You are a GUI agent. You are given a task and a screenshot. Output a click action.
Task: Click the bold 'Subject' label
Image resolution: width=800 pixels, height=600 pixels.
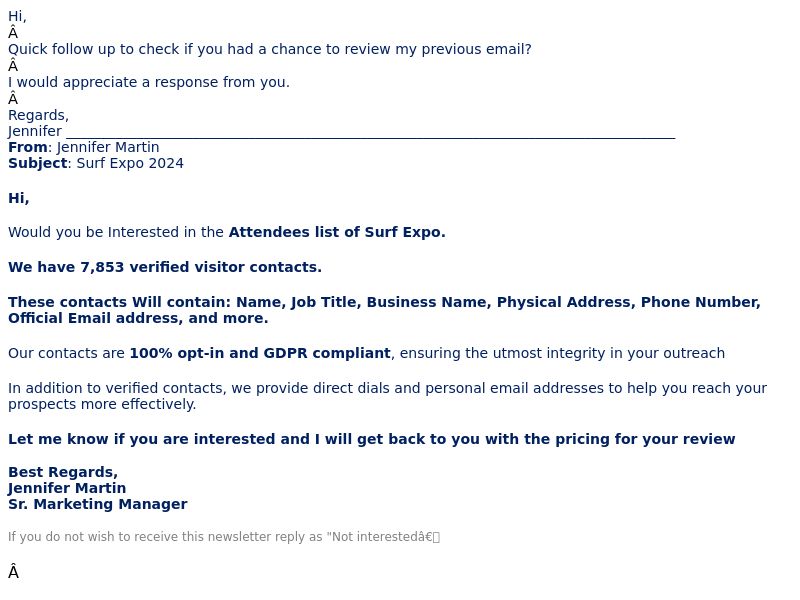tap(38, 163)
